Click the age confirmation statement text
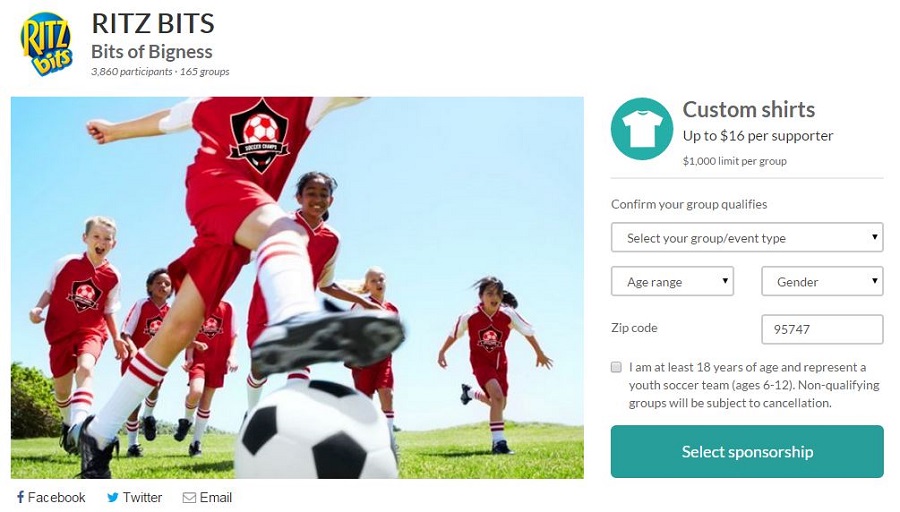Image resolution: width=900 pixels, height=512 pixels. [x=754, y=385]
